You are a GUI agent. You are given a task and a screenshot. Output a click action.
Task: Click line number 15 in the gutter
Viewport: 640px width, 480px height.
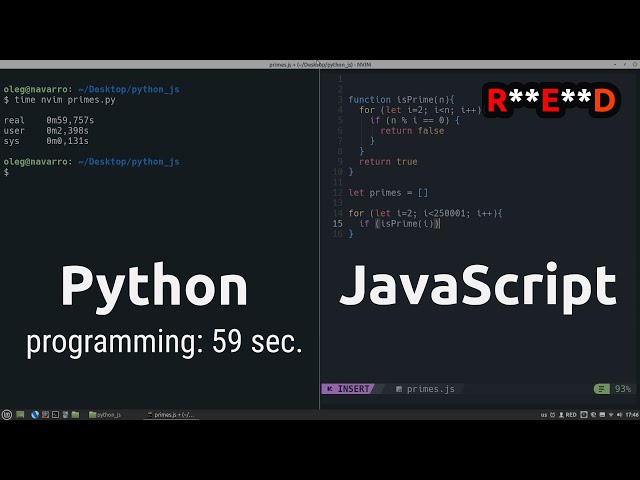[338, 224]
